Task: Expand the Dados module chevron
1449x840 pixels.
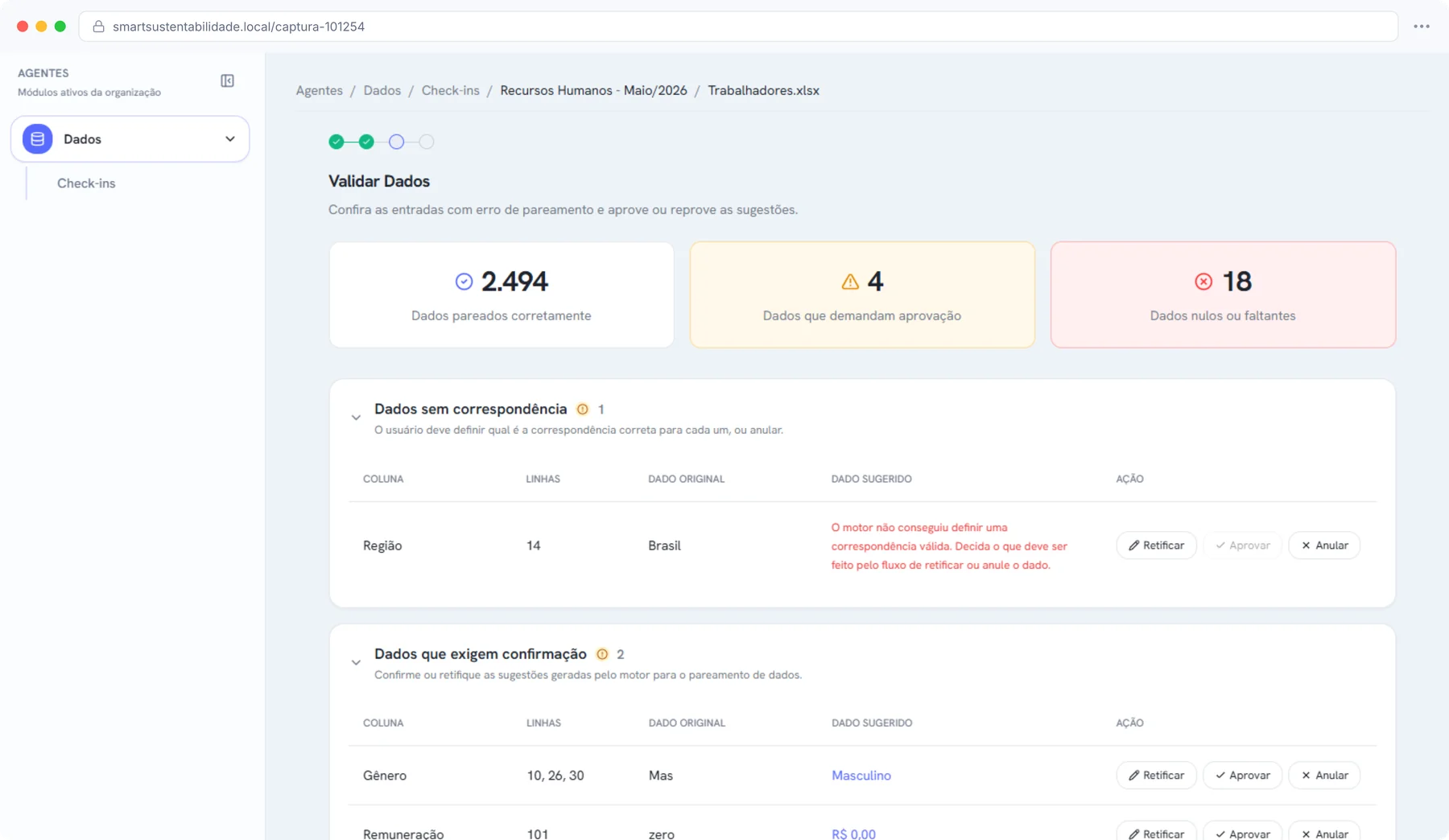Action: pos(230,139)
